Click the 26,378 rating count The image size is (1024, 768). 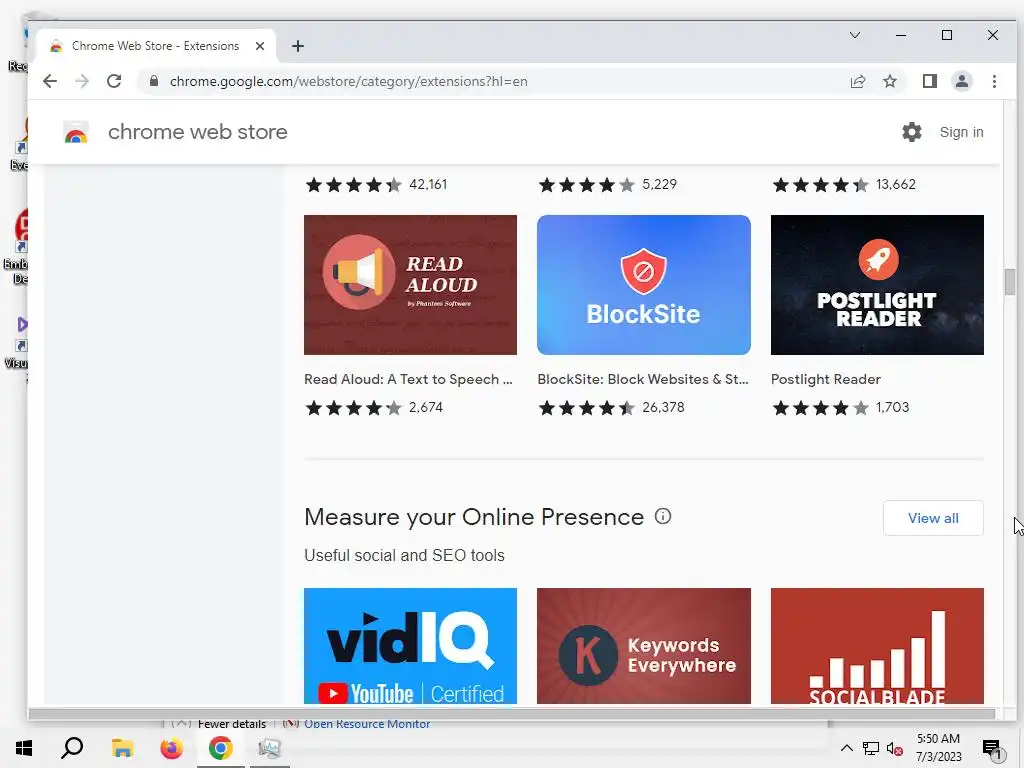663,408
